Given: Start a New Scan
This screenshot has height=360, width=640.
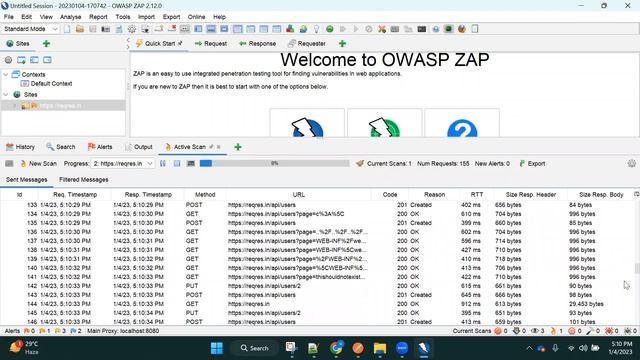Looking at the screenshot, I should 38,164.
